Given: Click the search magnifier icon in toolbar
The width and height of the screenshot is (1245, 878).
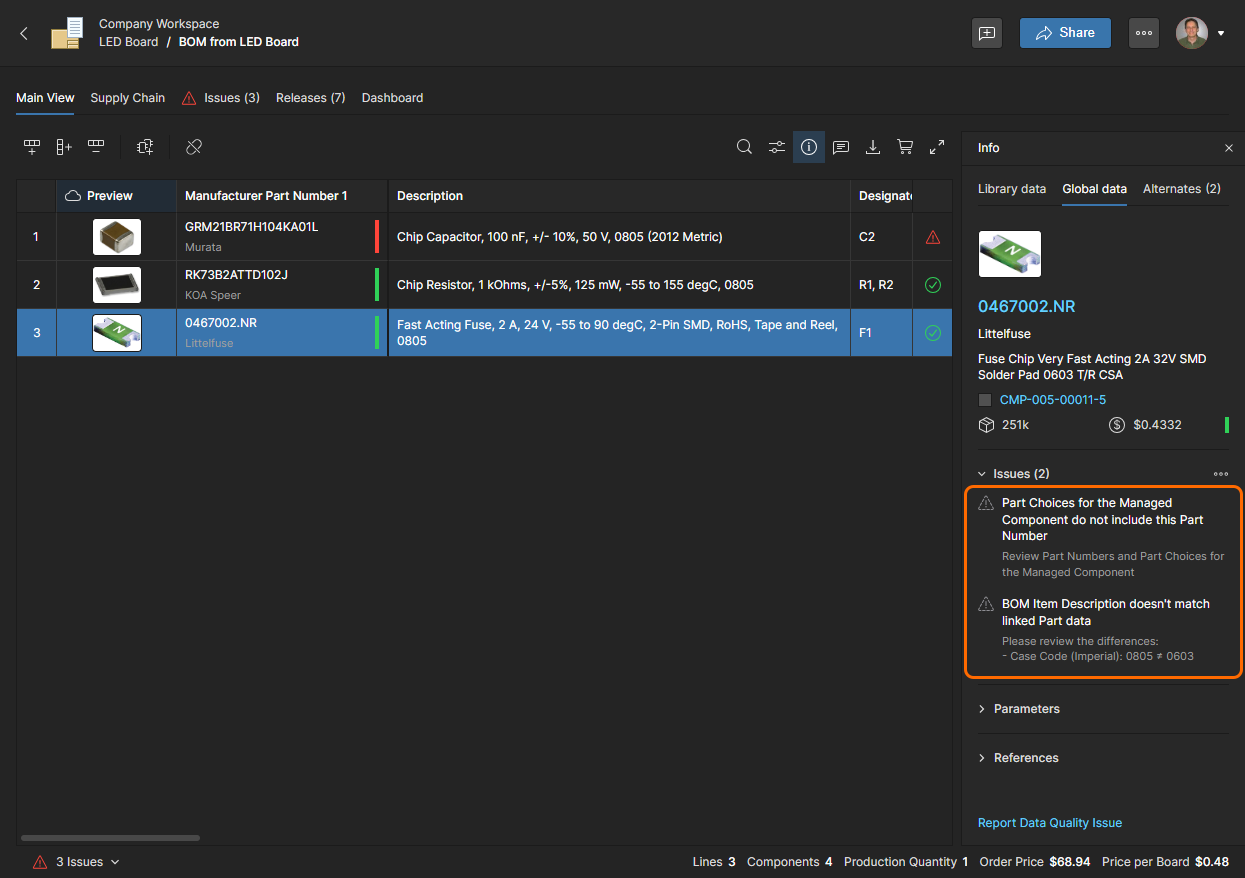Looking at the screenshot, I should pos(744,147).
